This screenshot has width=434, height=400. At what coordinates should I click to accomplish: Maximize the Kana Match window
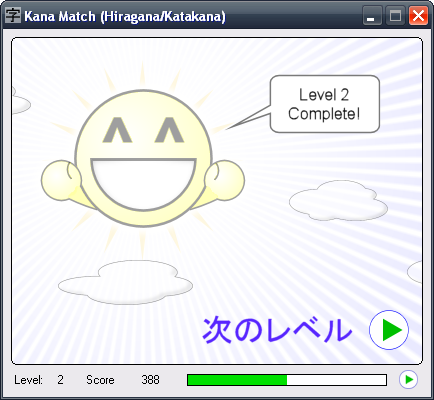pos(395,16)
